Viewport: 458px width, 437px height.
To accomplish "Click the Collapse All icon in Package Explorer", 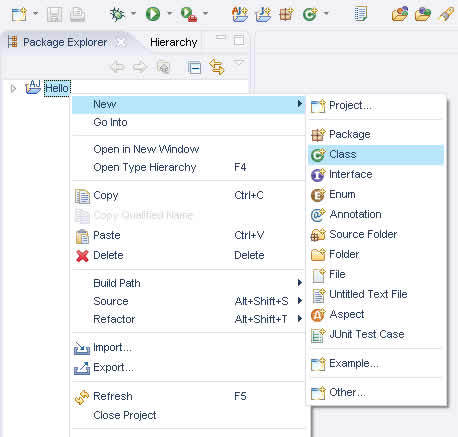I will pos(194,68).
